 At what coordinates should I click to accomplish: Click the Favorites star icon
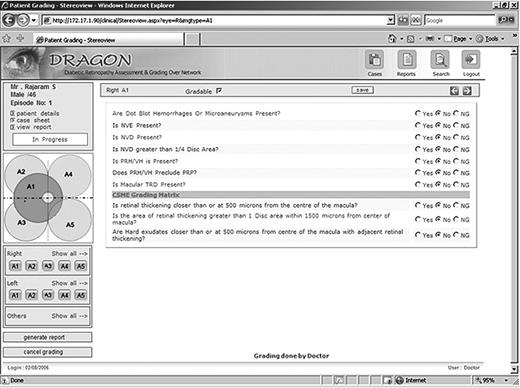[x=7, y=39]
